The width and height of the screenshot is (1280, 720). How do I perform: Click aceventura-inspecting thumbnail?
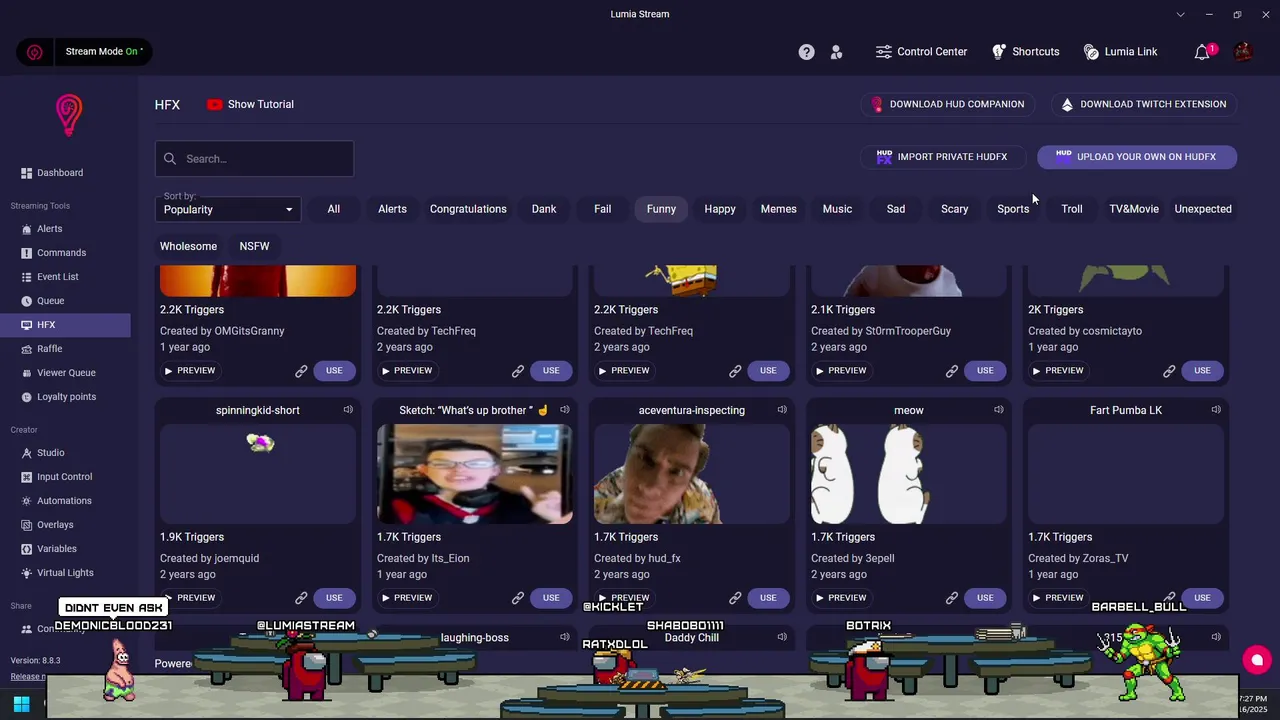pos(692,474)
